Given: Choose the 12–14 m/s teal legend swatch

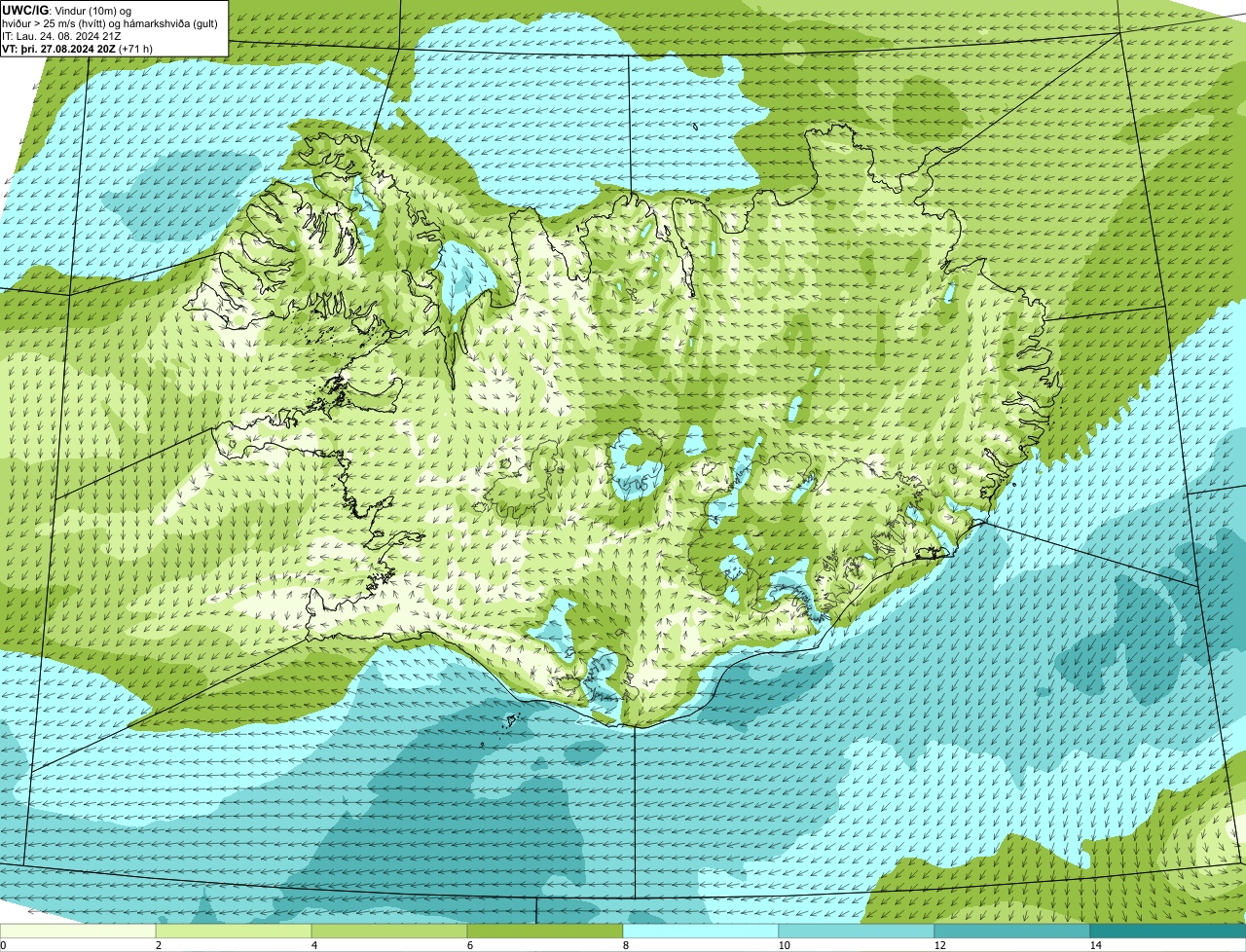Looking at the screenshot, I should click(1012, 932).
